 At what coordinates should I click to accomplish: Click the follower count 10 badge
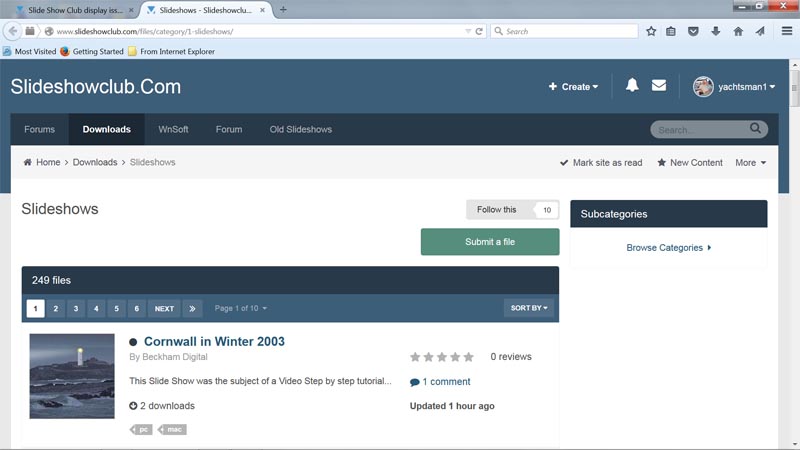(x=546, y=210)
